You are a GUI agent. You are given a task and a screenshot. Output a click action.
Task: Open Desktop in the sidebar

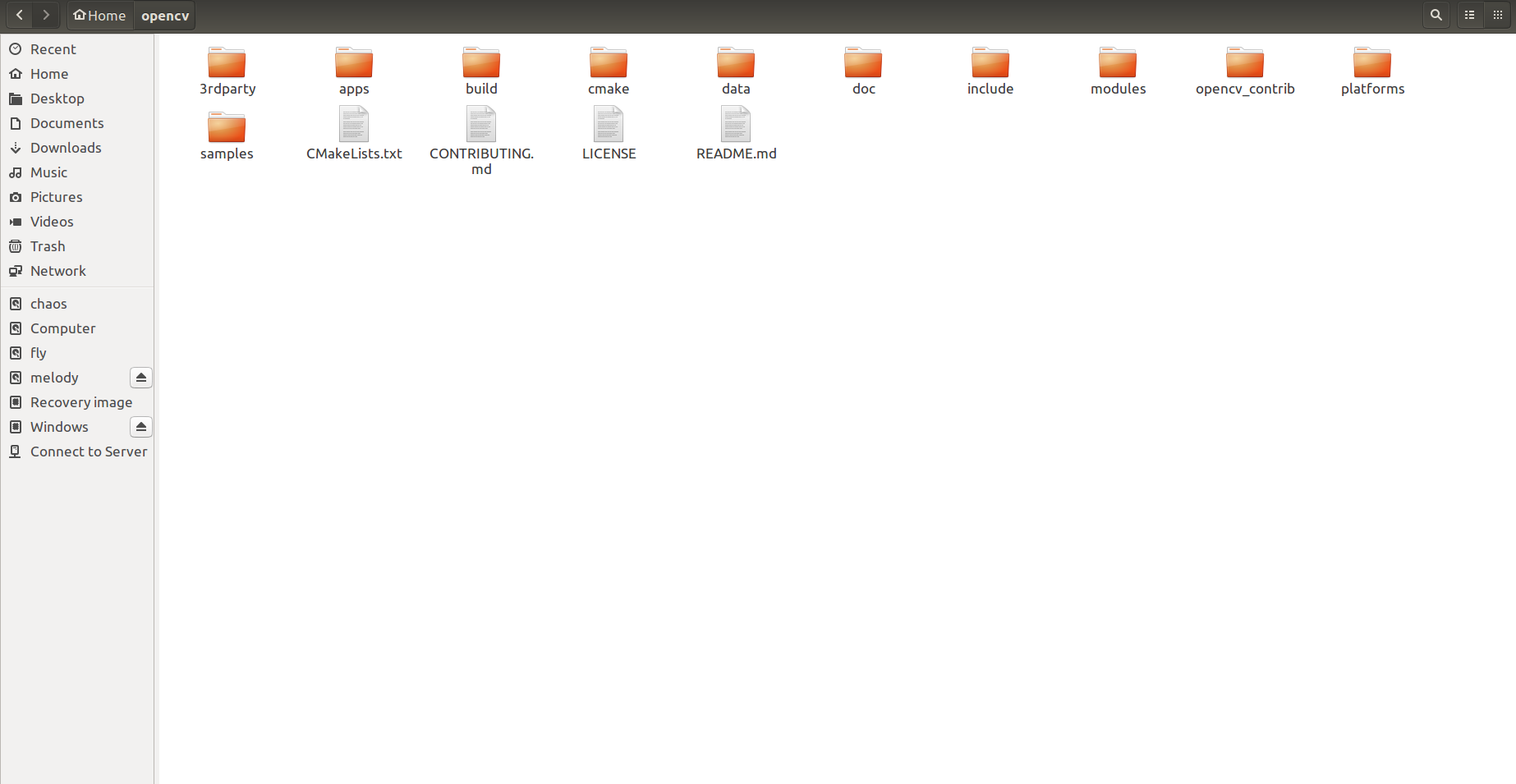click(77, 99)
